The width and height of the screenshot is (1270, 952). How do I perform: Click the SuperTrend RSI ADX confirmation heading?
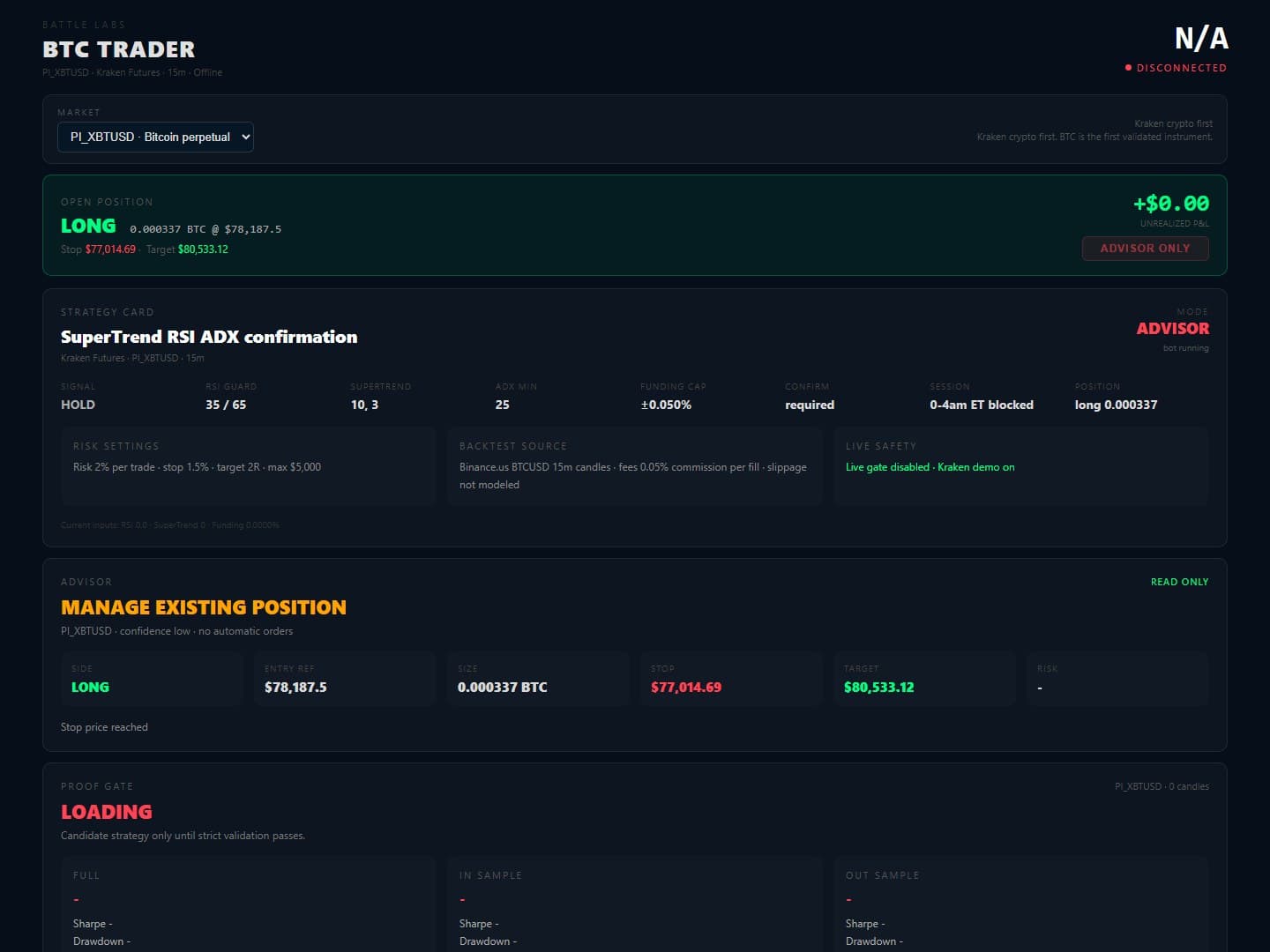pyautogui.click(x=209, y=337)
